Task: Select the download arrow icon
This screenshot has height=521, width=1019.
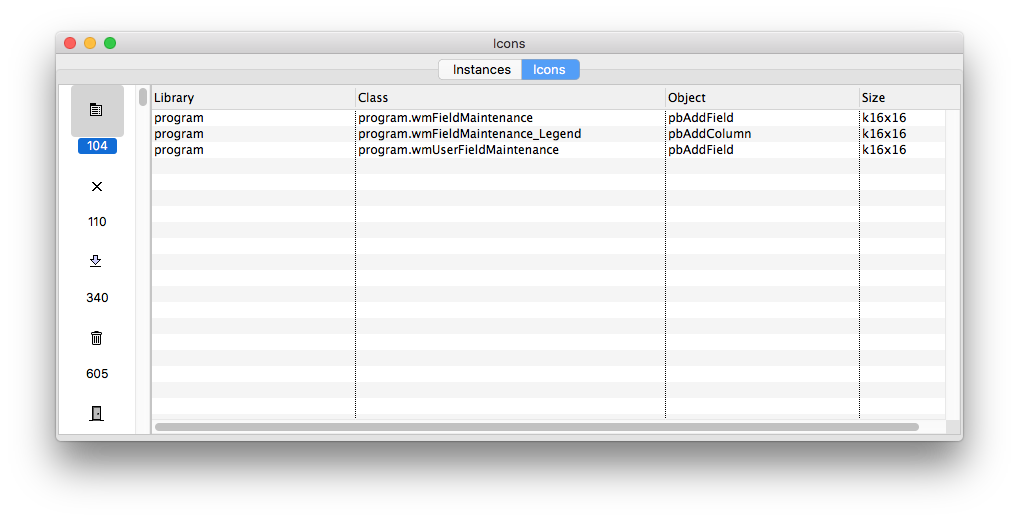Action: point(96,261)
